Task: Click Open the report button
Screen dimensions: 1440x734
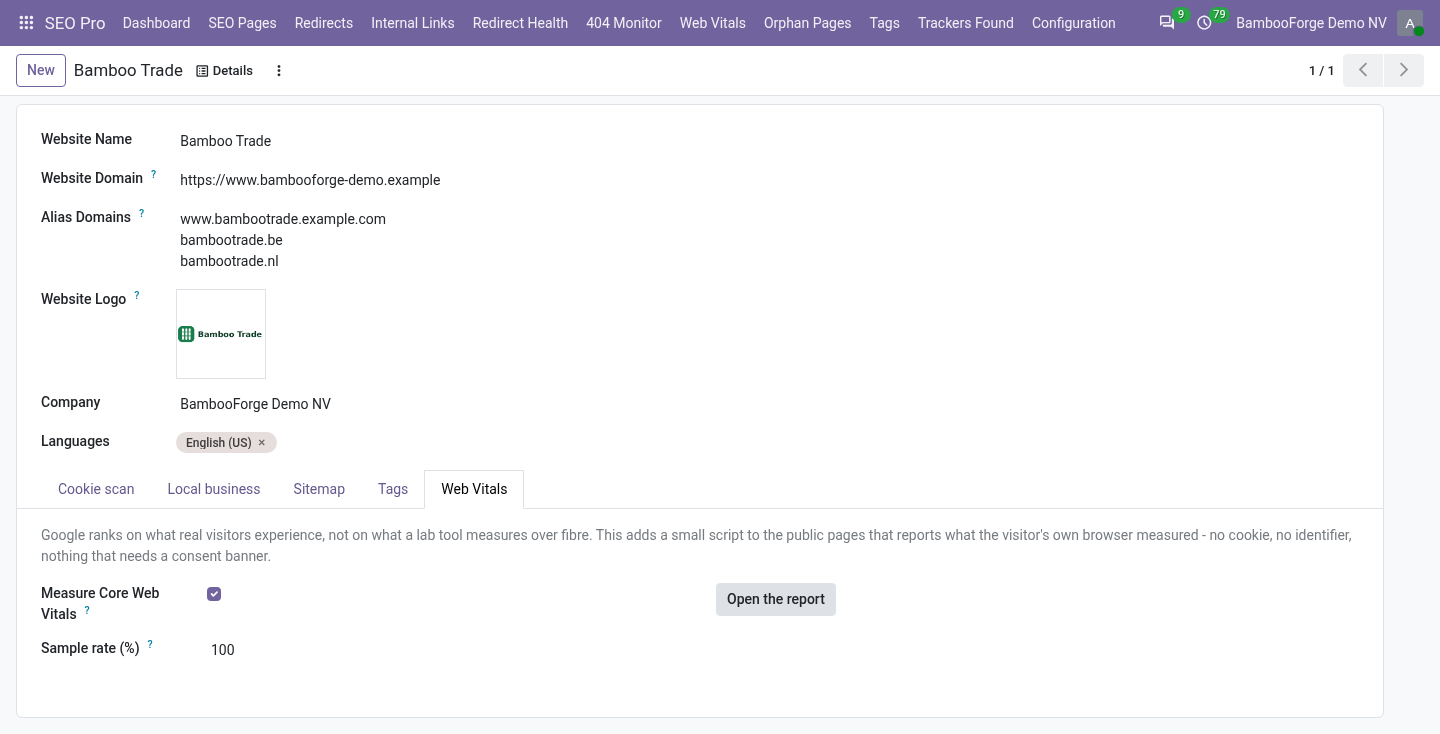Action: click(x=776, y=599)
